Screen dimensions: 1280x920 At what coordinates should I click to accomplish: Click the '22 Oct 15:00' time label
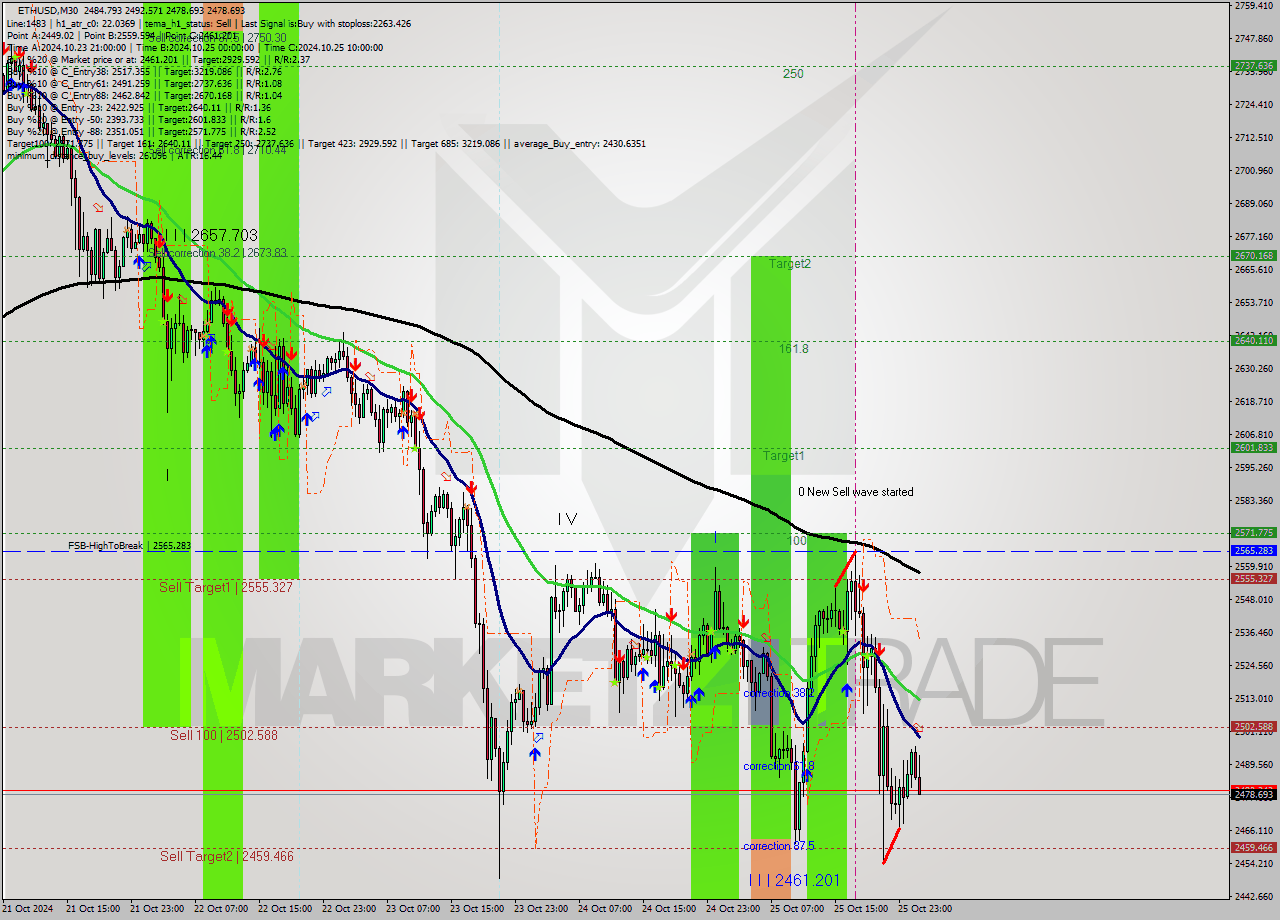point(287,909)
